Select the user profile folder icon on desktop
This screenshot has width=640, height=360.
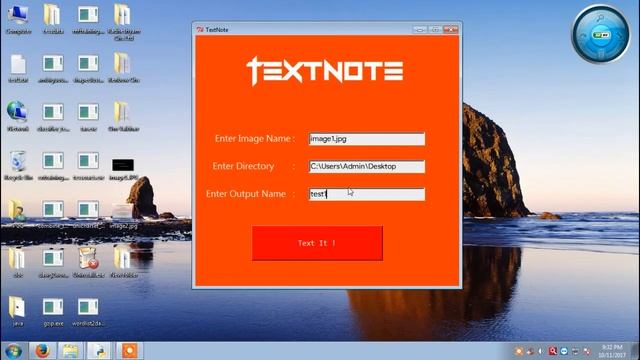[18, 214]
